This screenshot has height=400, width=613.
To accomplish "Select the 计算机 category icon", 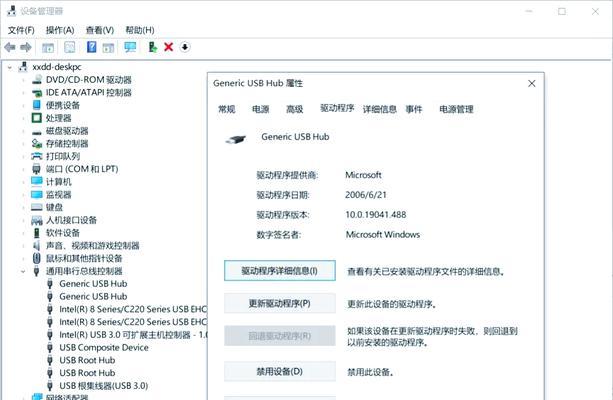I will [x=37, y=181].
